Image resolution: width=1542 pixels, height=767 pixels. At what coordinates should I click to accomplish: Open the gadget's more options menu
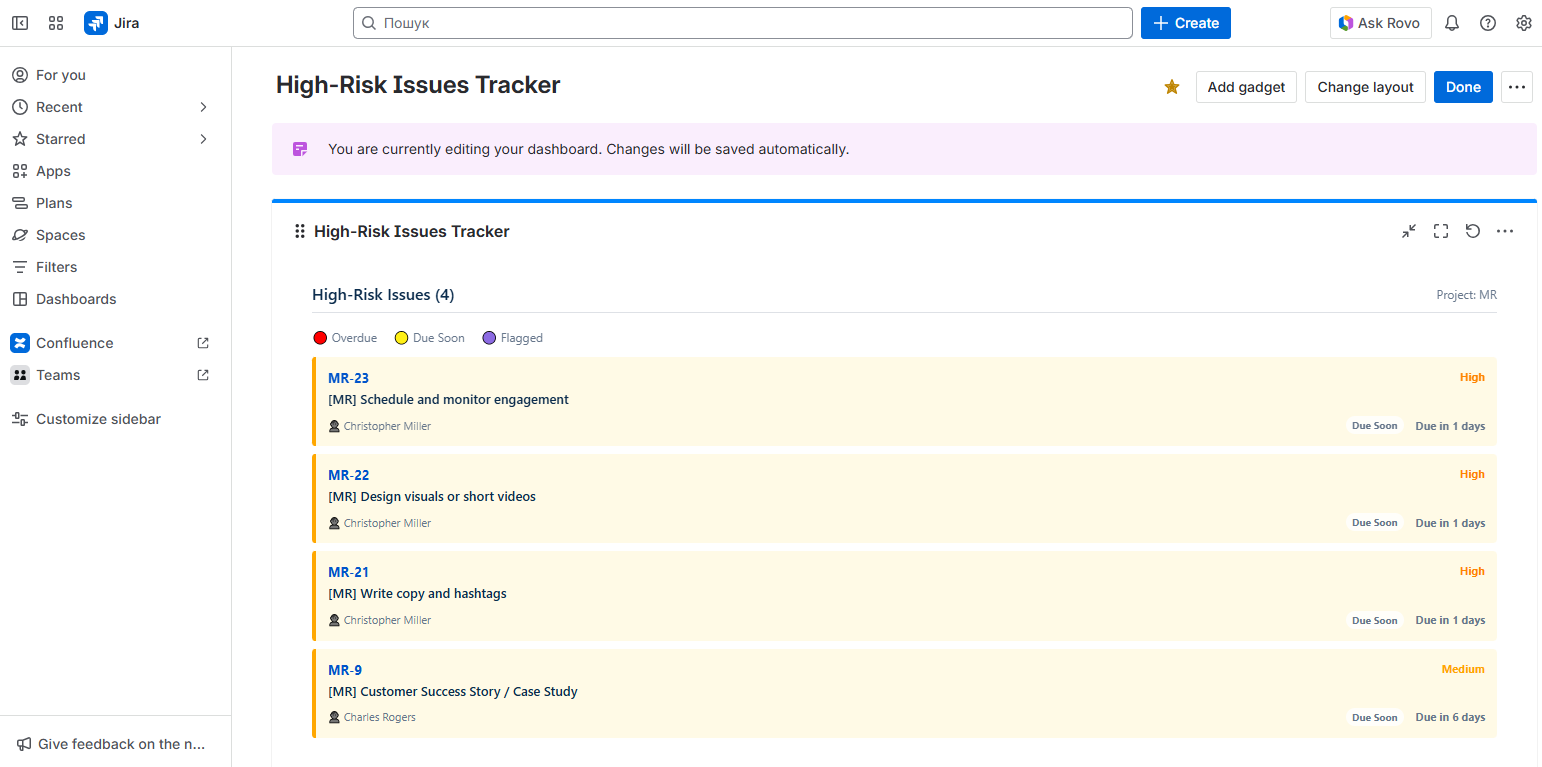coord(1505,231)
